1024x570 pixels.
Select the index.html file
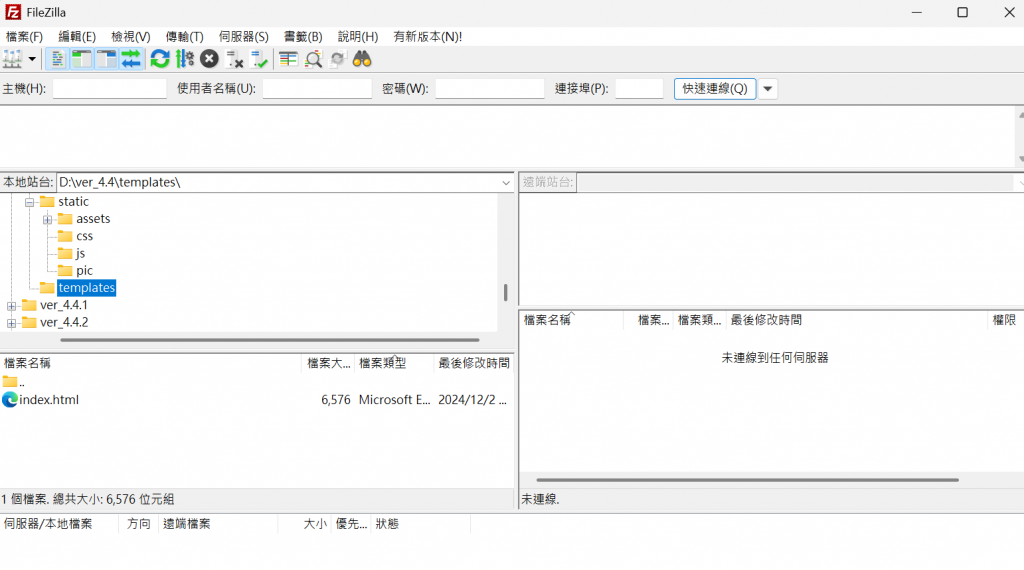(49, 400)
